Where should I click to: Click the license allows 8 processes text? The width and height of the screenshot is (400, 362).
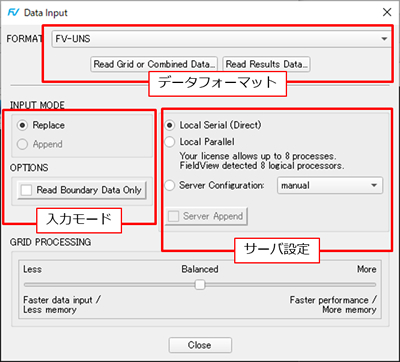pos(258,156)
